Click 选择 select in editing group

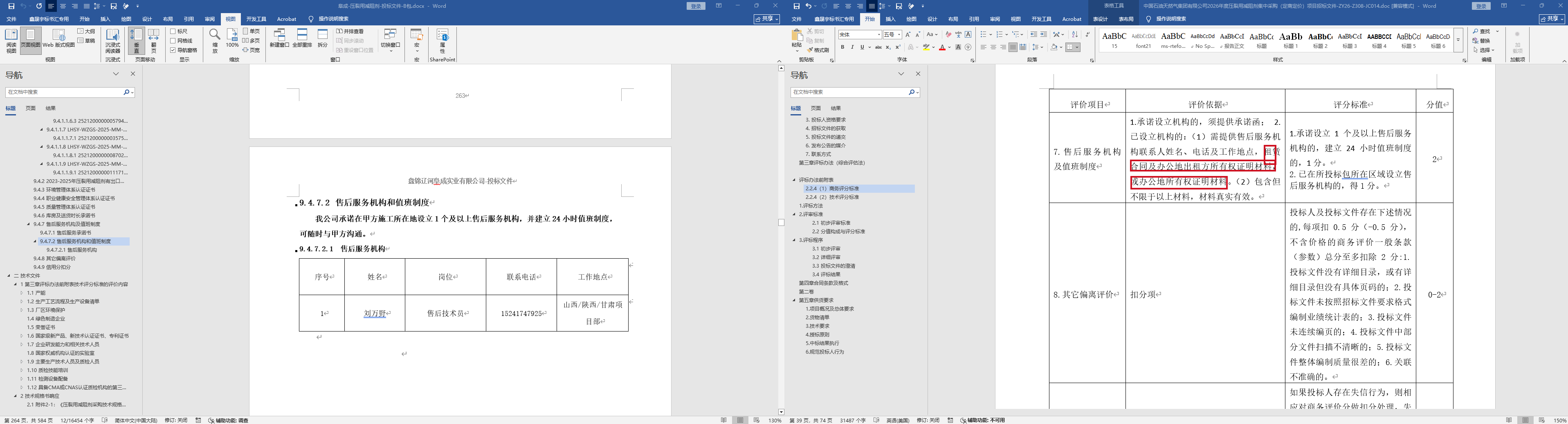(1483, 50)
